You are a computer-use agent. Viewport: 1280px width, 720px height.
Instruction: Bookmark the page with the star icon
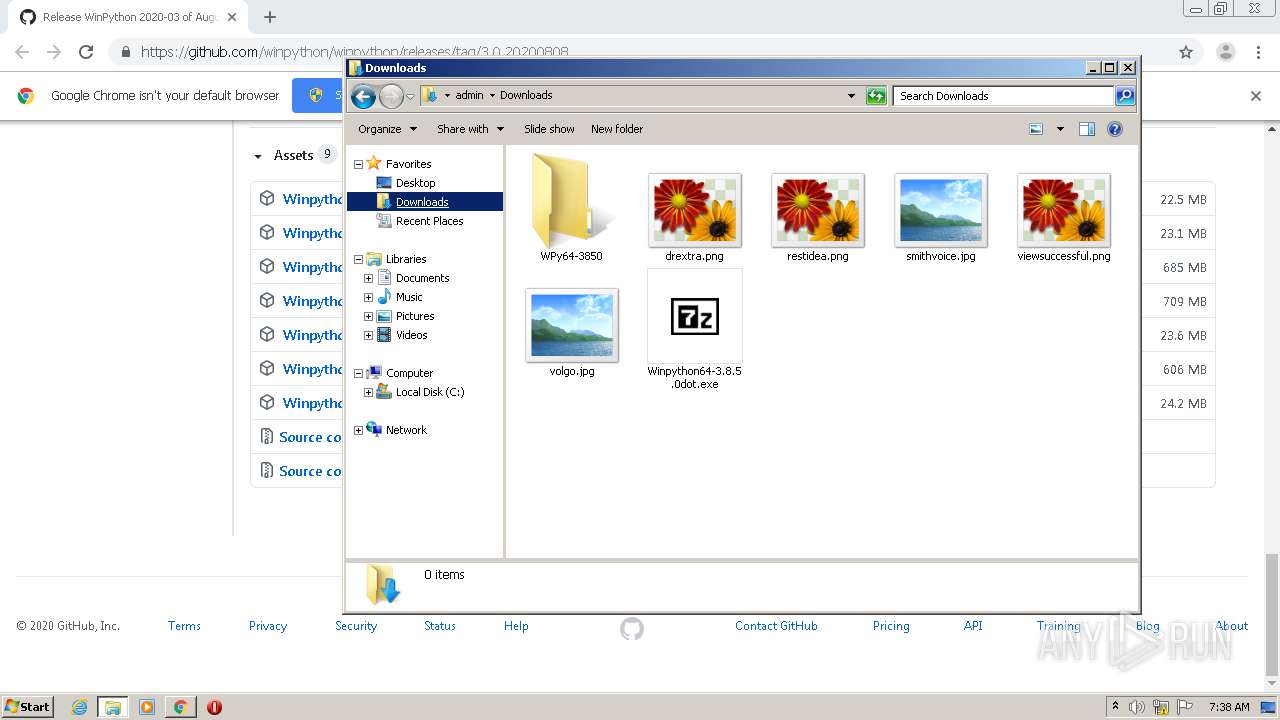point(1186,52)
